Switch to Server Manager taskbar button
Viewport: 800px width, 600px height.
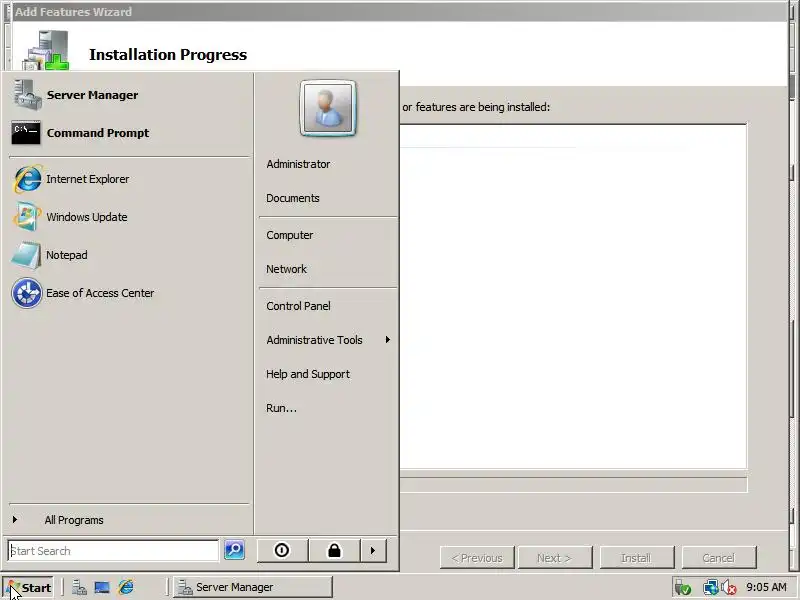click(253, 587)
